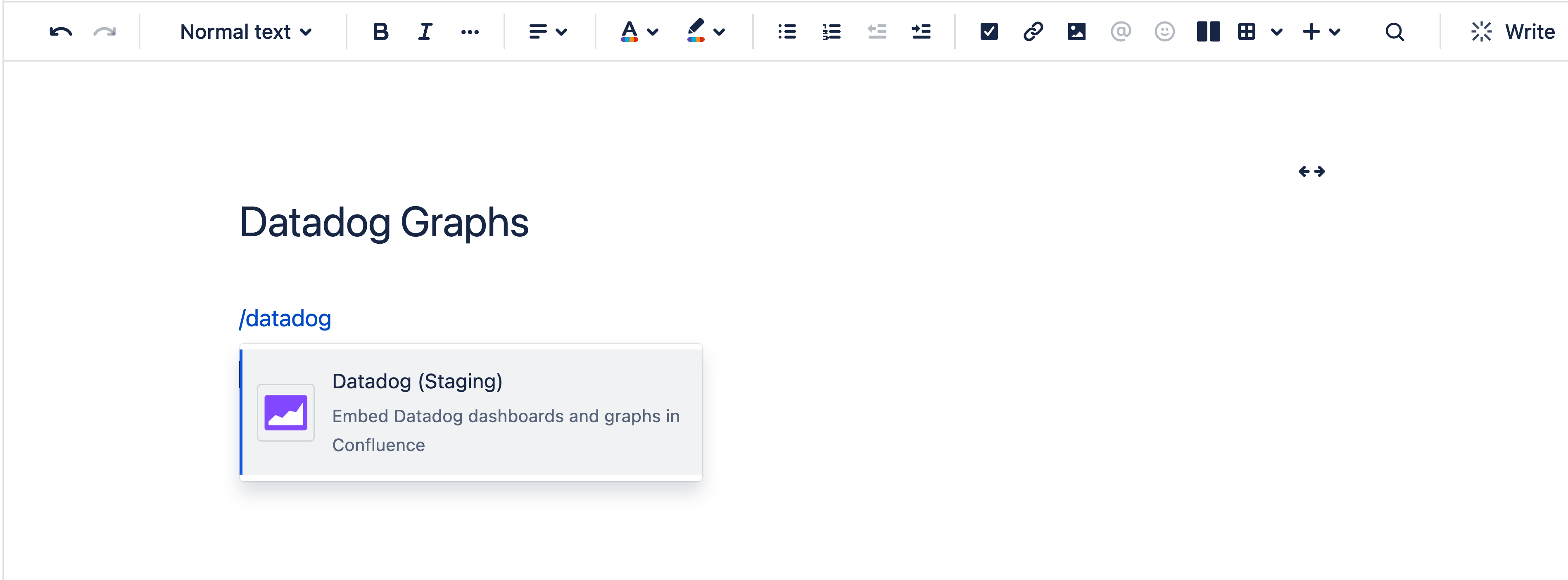This screenshot has height=580, width=1568.
Task: Expand the insert menu chevron
Action: [1334, 32]
